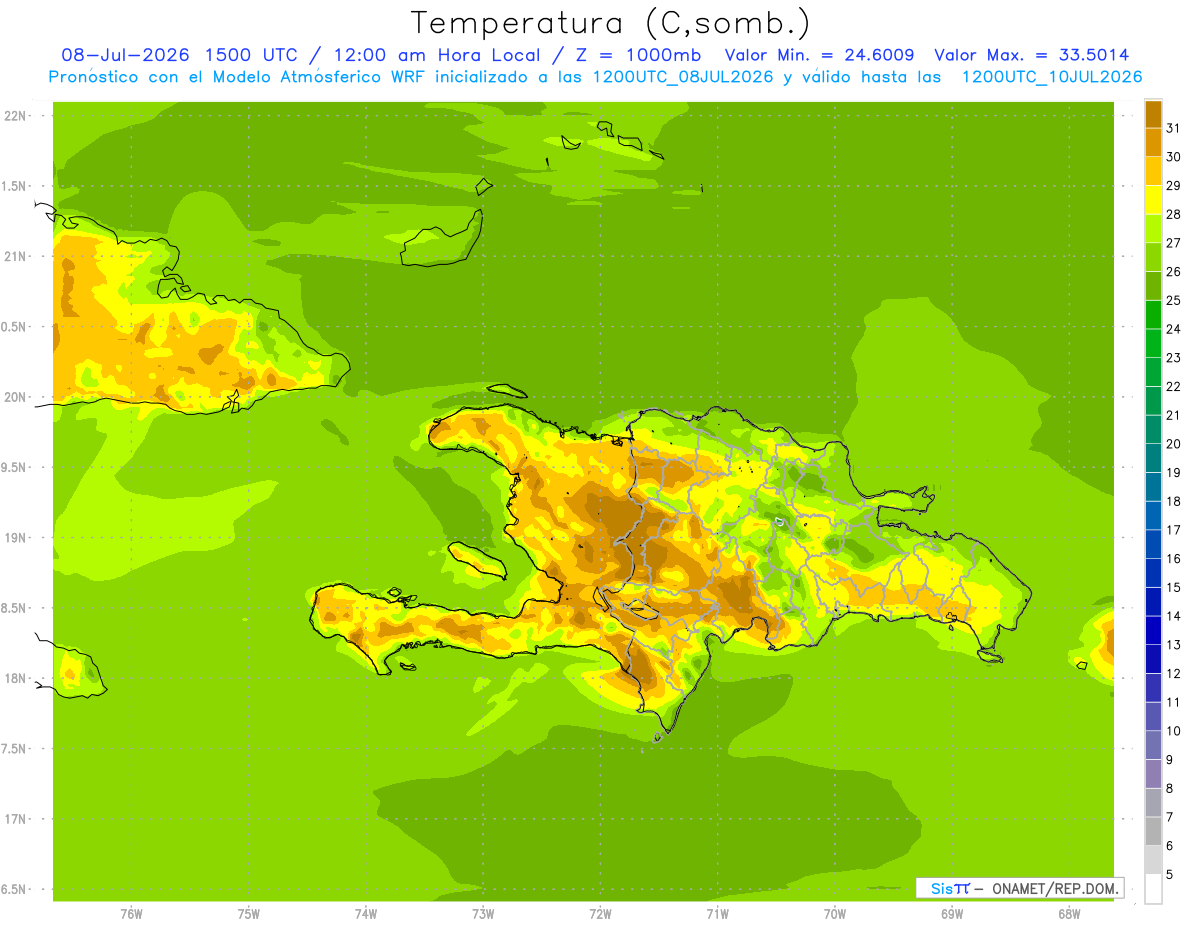This screenshot has width=1200, height=927.
Task: Click the legend band between 20 and 21
Action: [x=1153, y=429]
